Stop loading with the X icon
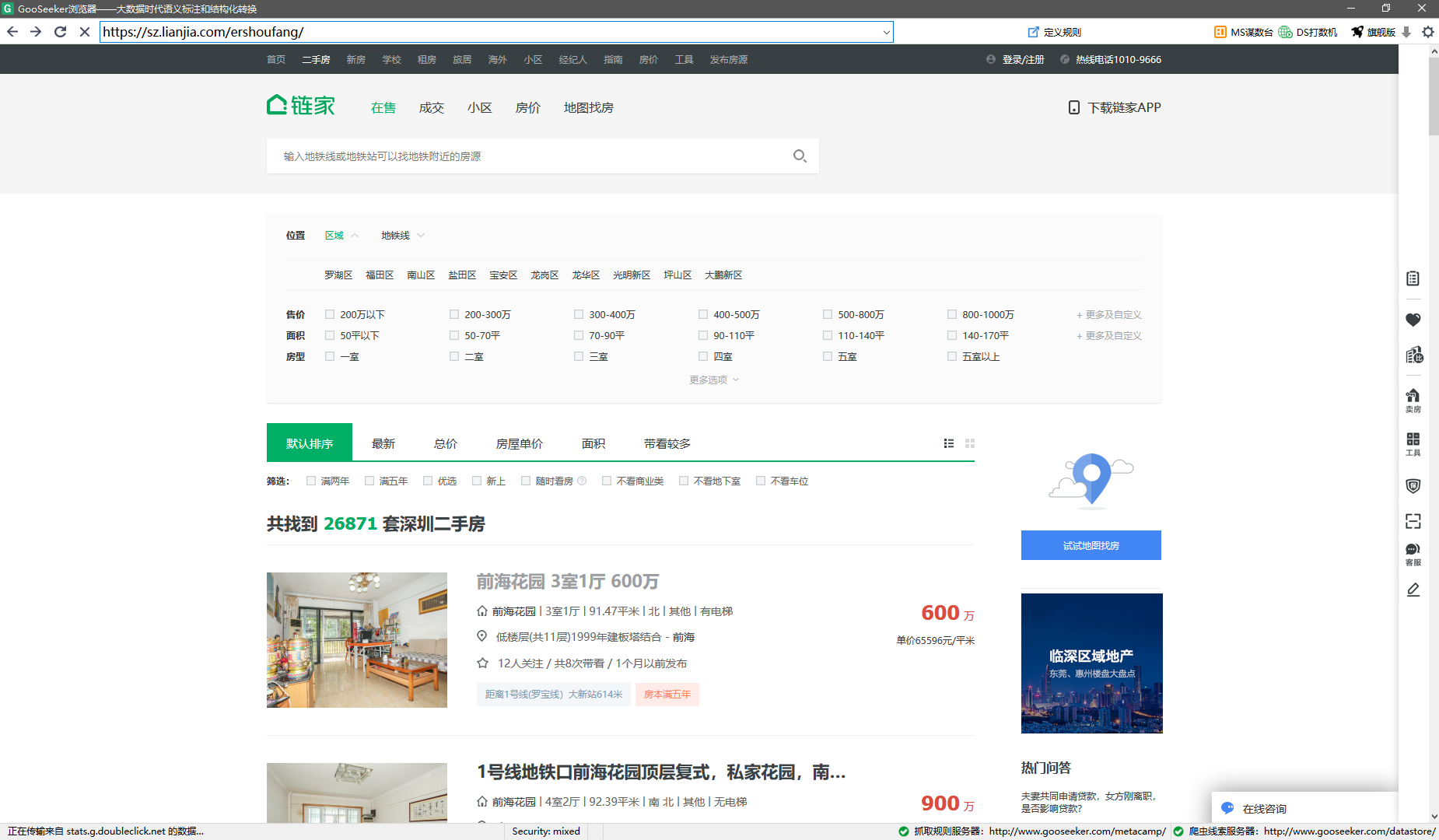This screenshot has width=1439, height=840. pyautogui.click(x=85, y=32)
